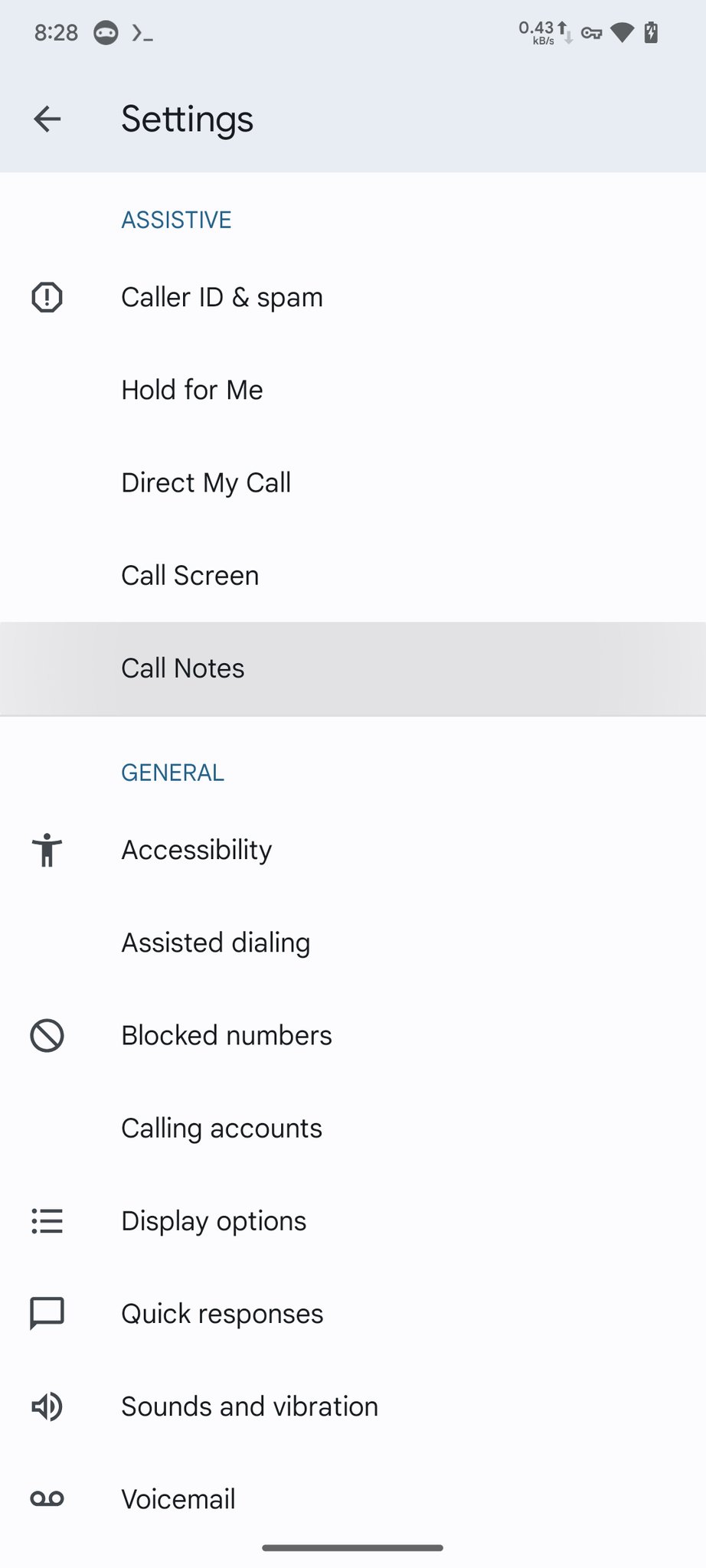Open the Accessibility settings entry
Screen dimensions: 706x1568
click(x=197, y=850)
